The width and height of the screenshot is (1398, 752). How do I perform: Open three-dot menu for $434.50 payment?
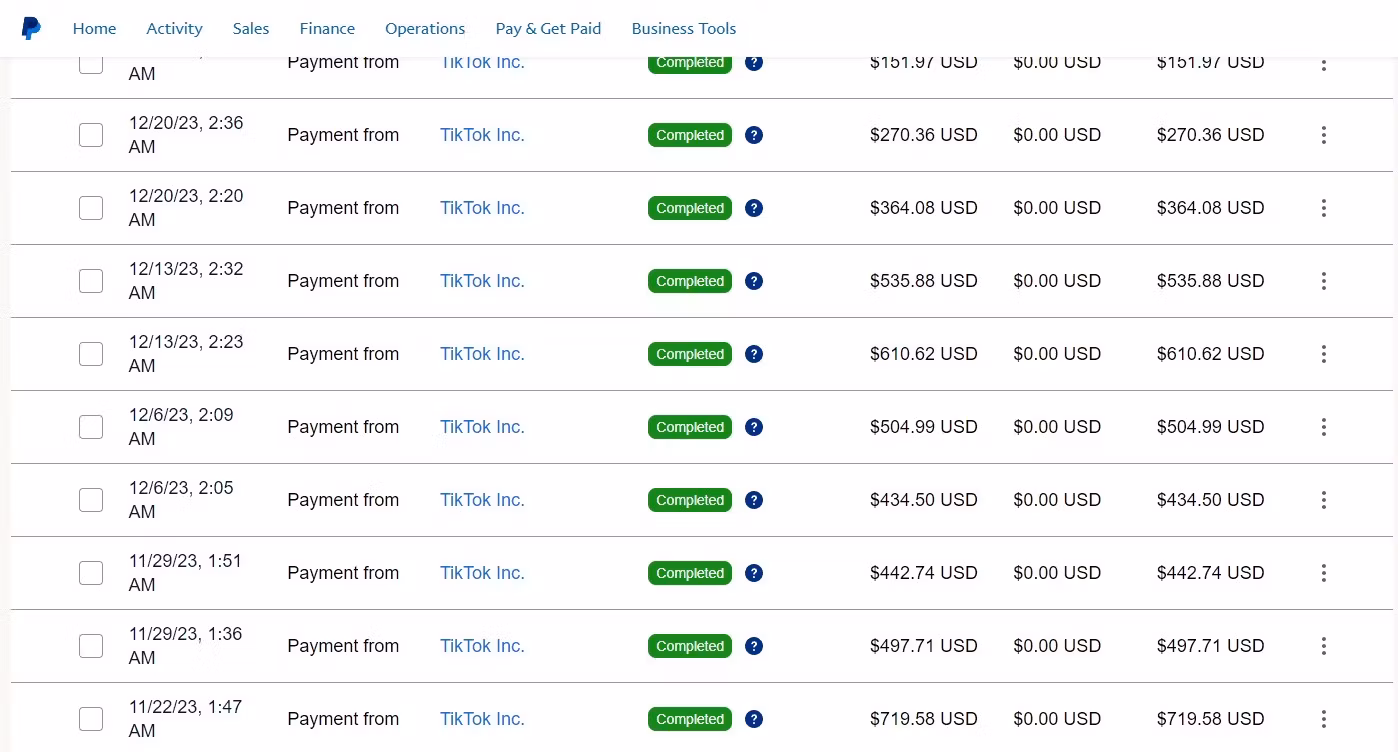pyautogui.click(x=1323, y=500)
